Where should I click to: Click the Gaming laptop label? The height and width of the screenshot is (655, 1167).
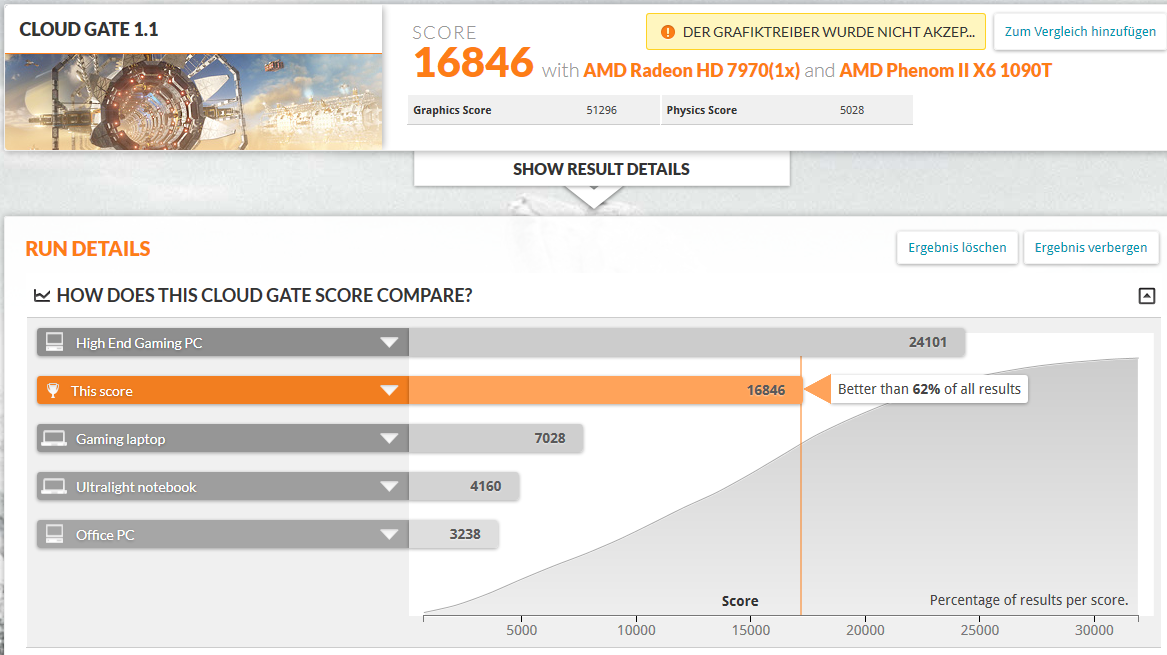coord(121,439)
